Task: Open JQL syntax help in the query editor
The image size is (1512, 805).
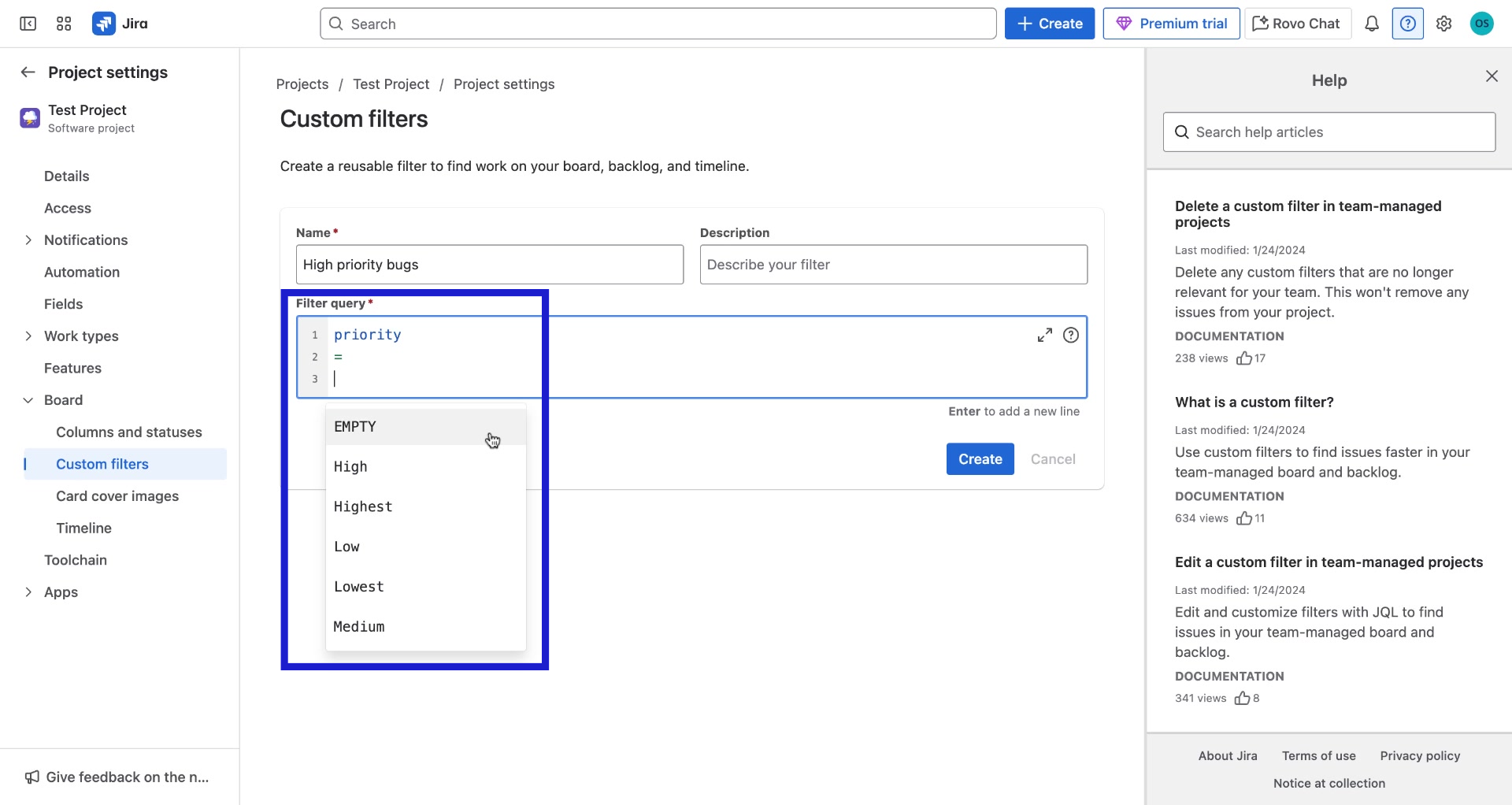Action: click(1071, 335)
